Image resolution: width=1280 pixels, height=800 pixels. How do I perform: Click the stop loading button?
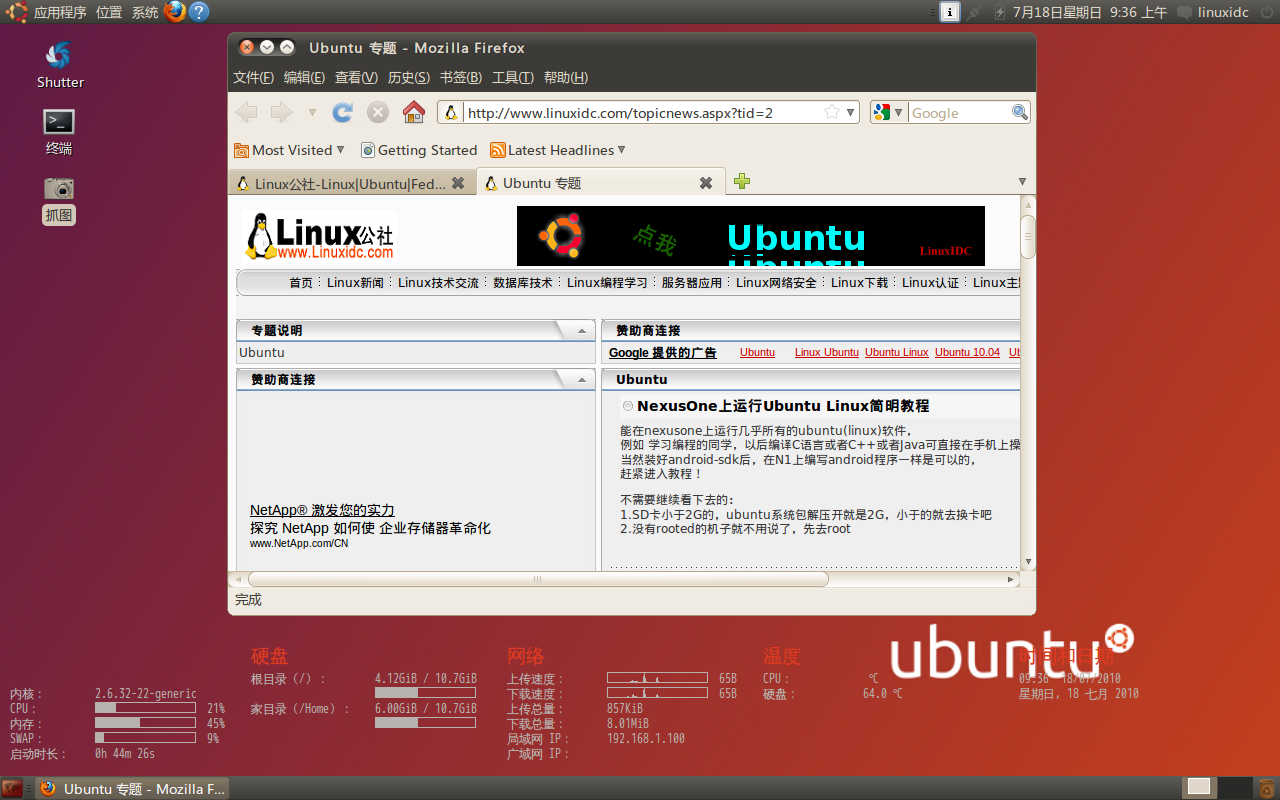[378, 112]
